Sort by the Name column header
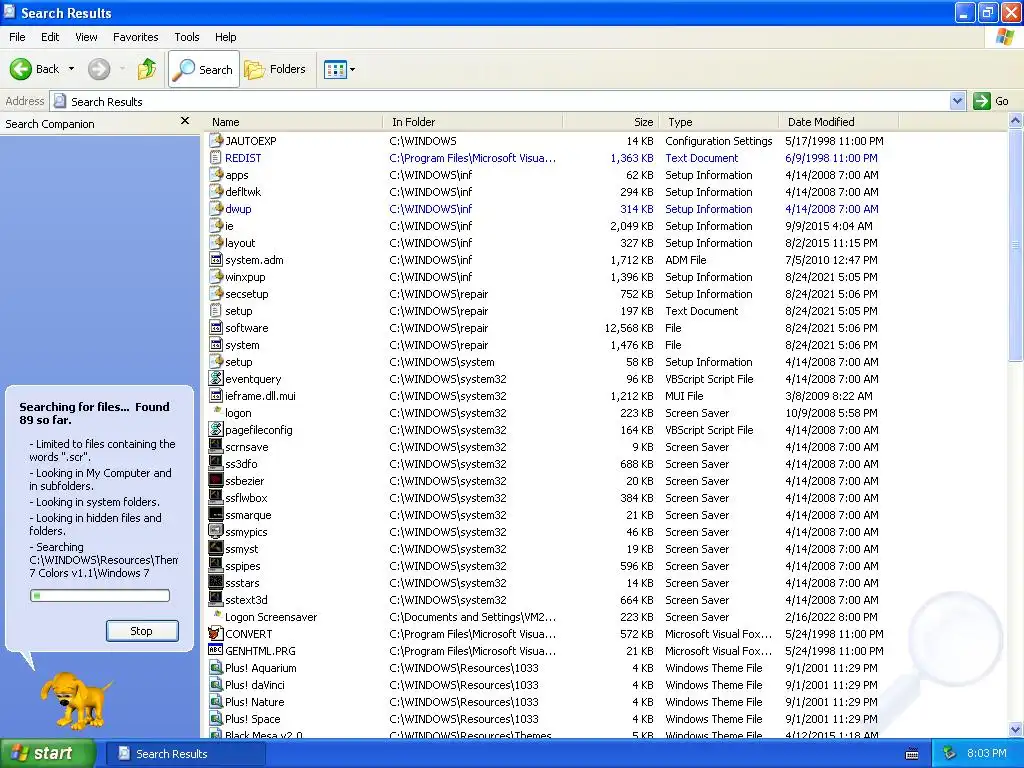The height and width of the screenshot is (768, 1024). click(x=293, y=122)
